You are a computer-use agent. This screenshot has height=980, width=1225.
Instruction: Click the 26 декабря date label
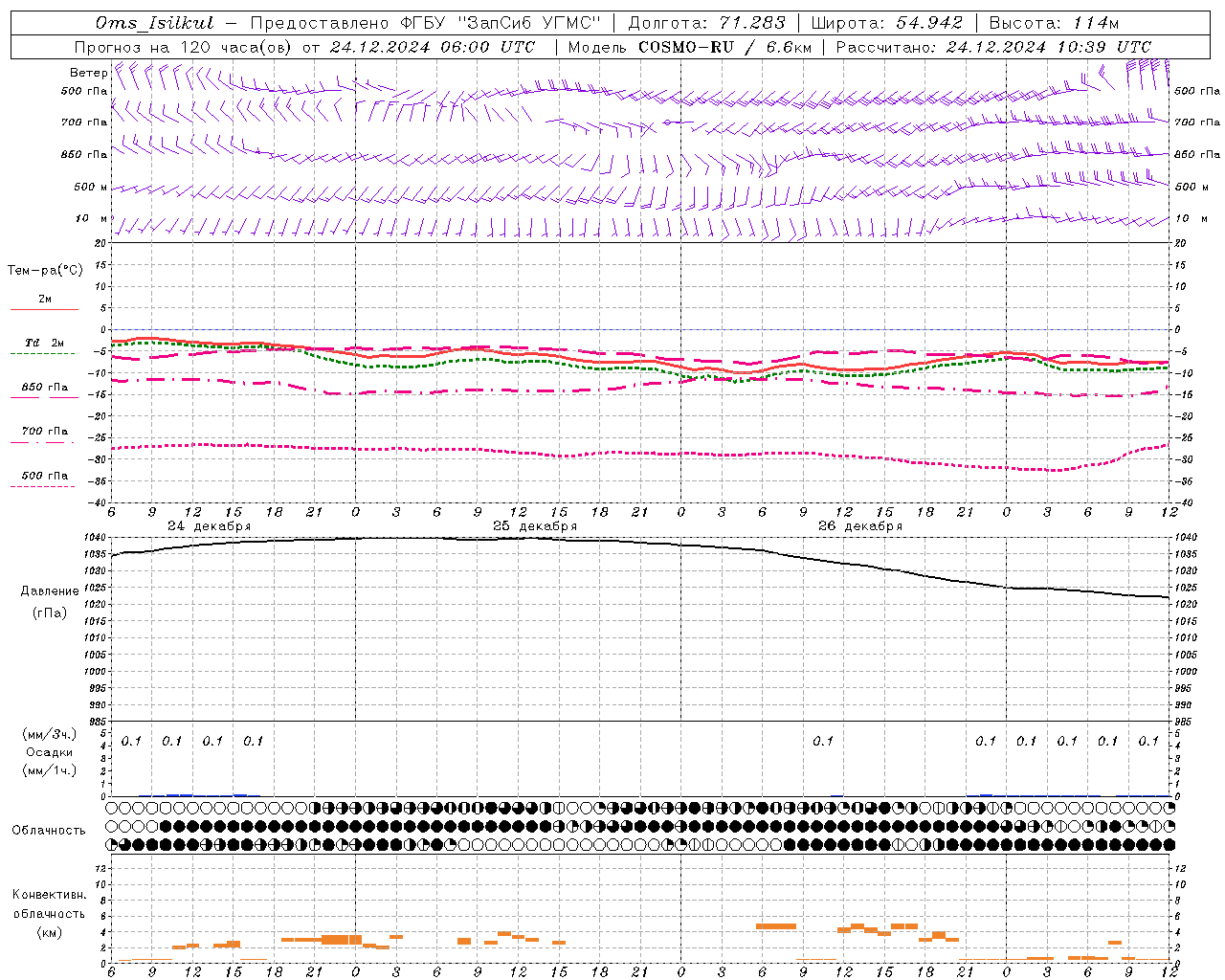coord(860,526)
